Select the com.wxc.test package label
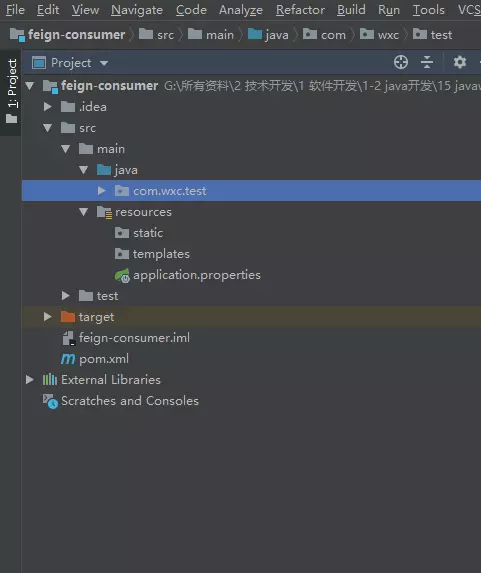Image resolution: width=481 pixels, height=573 pixels. coord(170,191)
